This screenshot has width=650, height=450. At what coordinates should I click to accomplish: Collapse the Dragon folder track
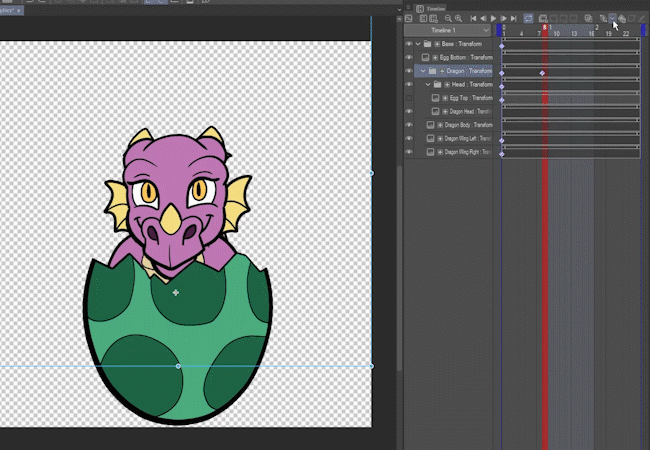coord(422,71)
